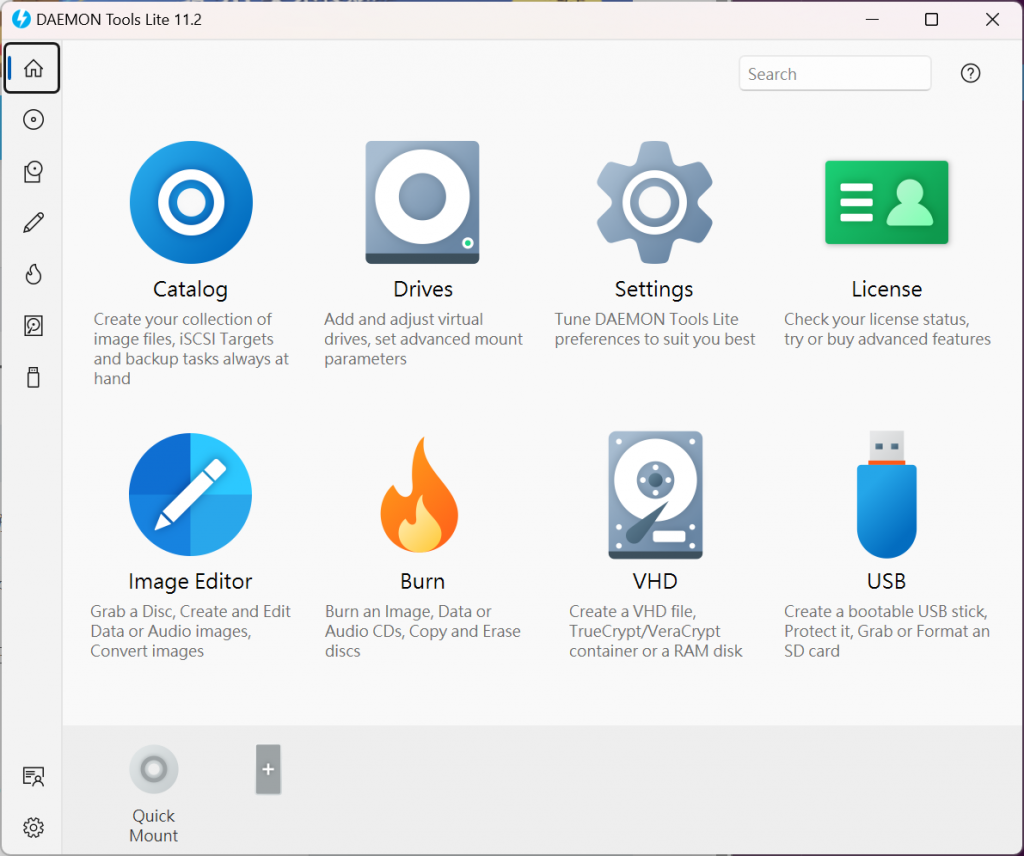Open help with the question mark icon
1024x856 pixels.
click(970, 73)
